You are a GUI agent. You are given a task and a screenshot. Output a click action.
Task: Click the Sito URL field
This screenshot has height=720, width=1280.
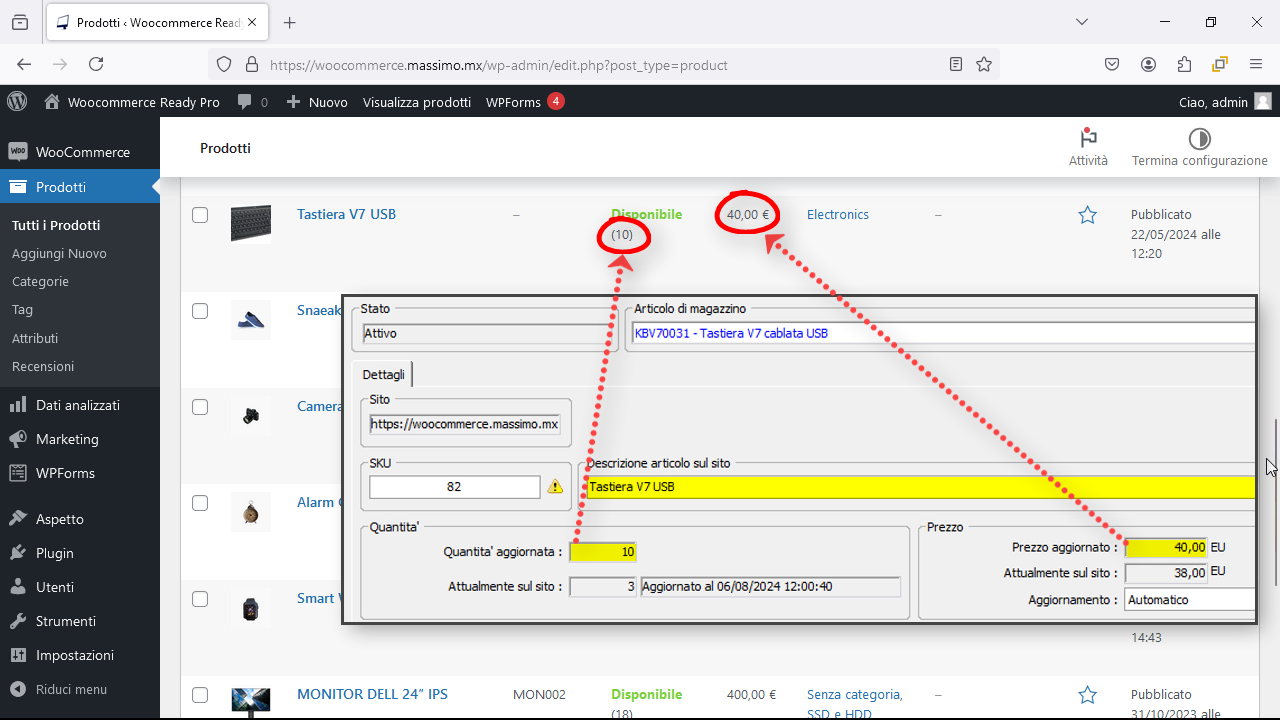(465, 424)
